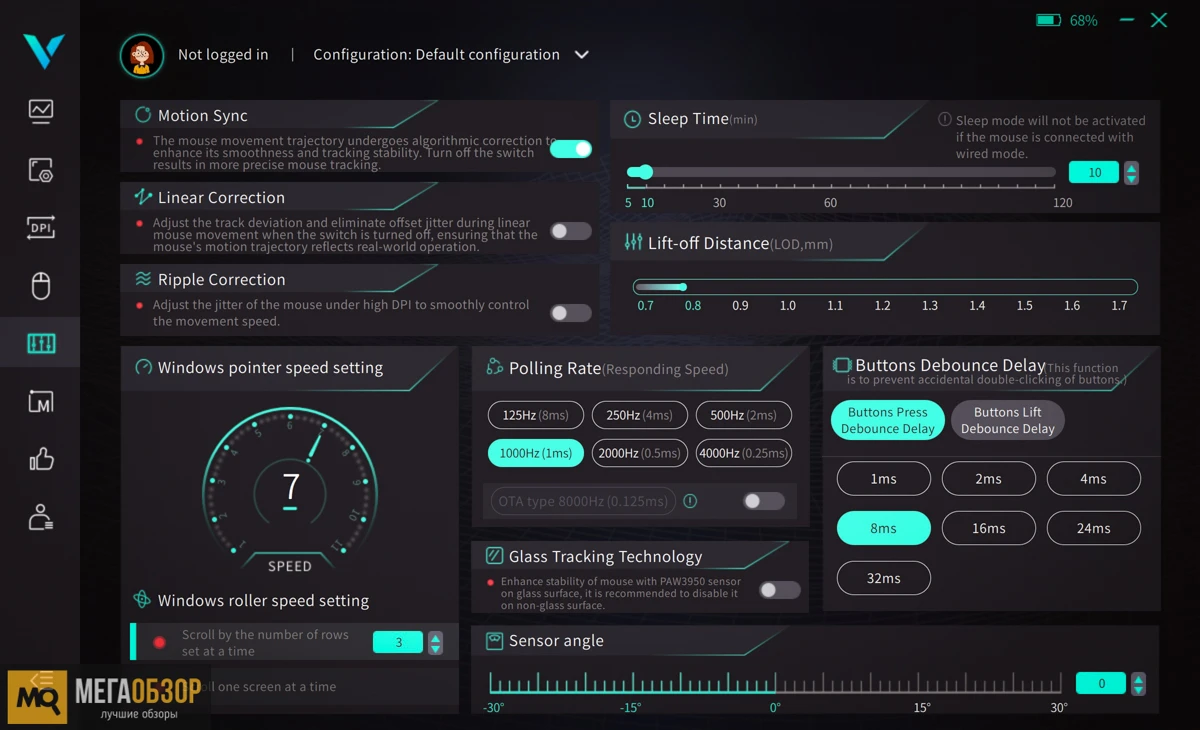Expand the Configuration dropdown chevron

(x=582, y=55)
